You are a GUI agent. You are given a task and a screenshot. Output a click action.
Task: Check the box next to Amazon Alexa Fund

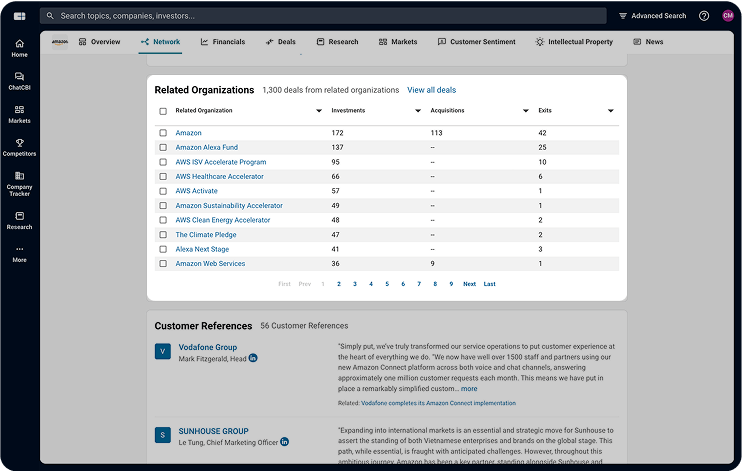pos(163,147)
